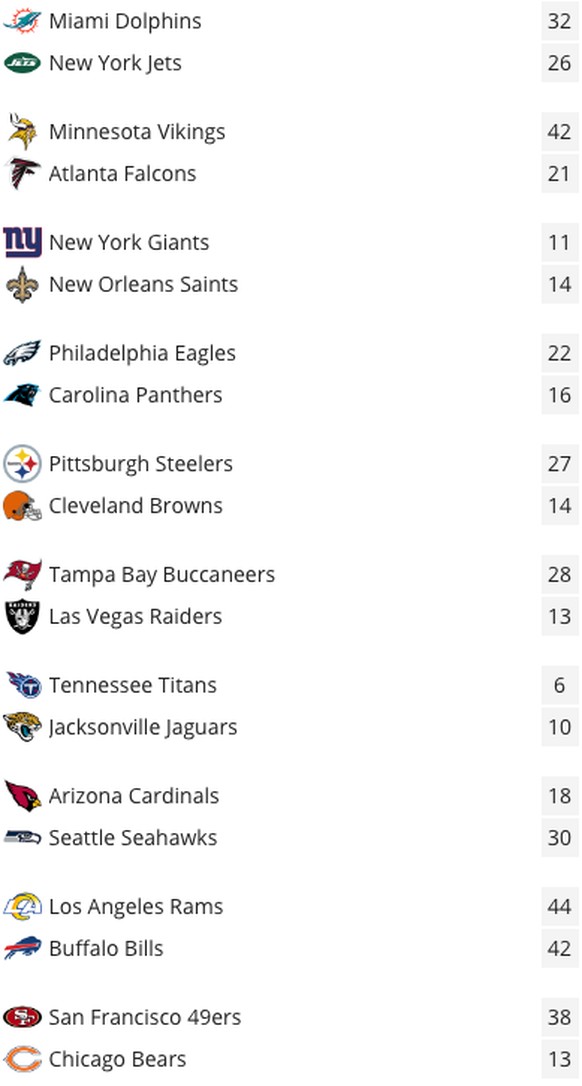Open the Philadelphia Eagles team link
582x1086 pixels.
point(142,353)
